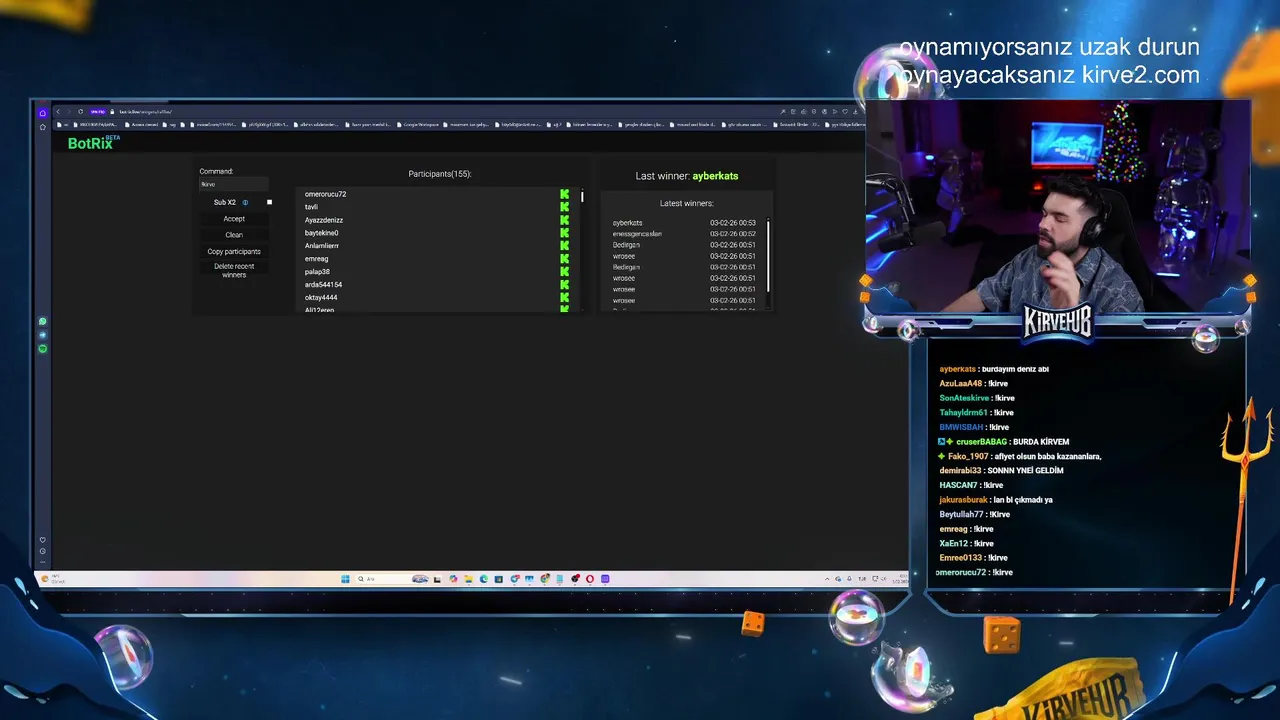
Task: Click the browser address bar
Action: (440, 112)
